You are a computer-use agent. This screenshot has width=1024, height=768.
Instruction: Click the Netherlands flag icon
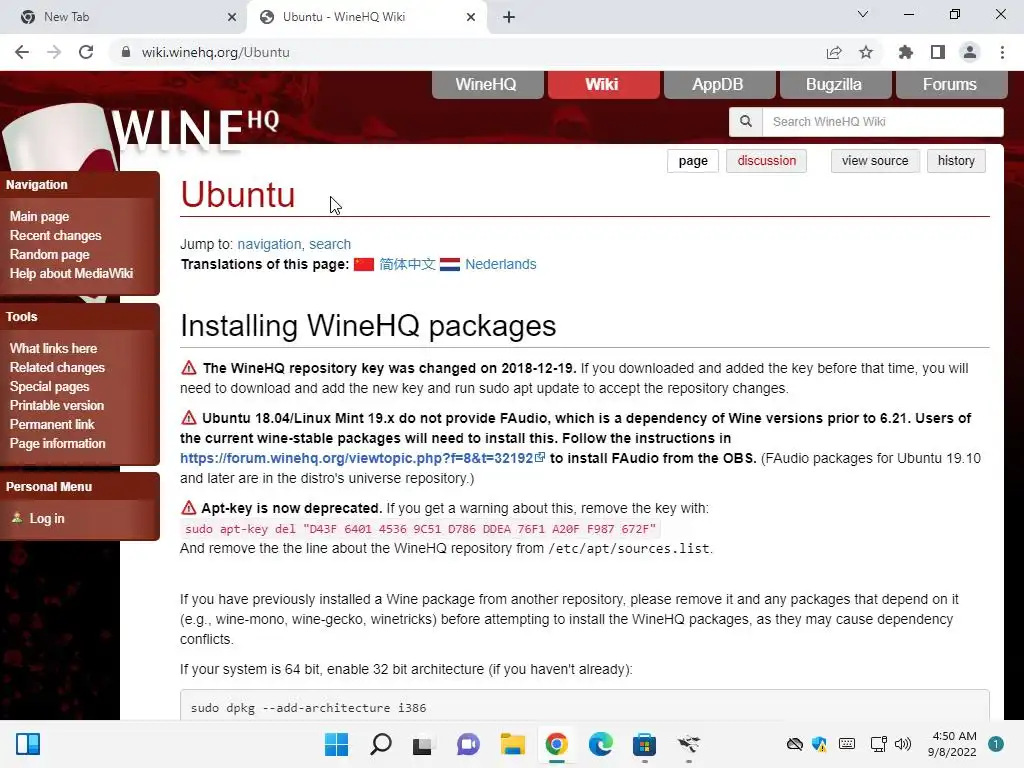[x=450, y=264]
